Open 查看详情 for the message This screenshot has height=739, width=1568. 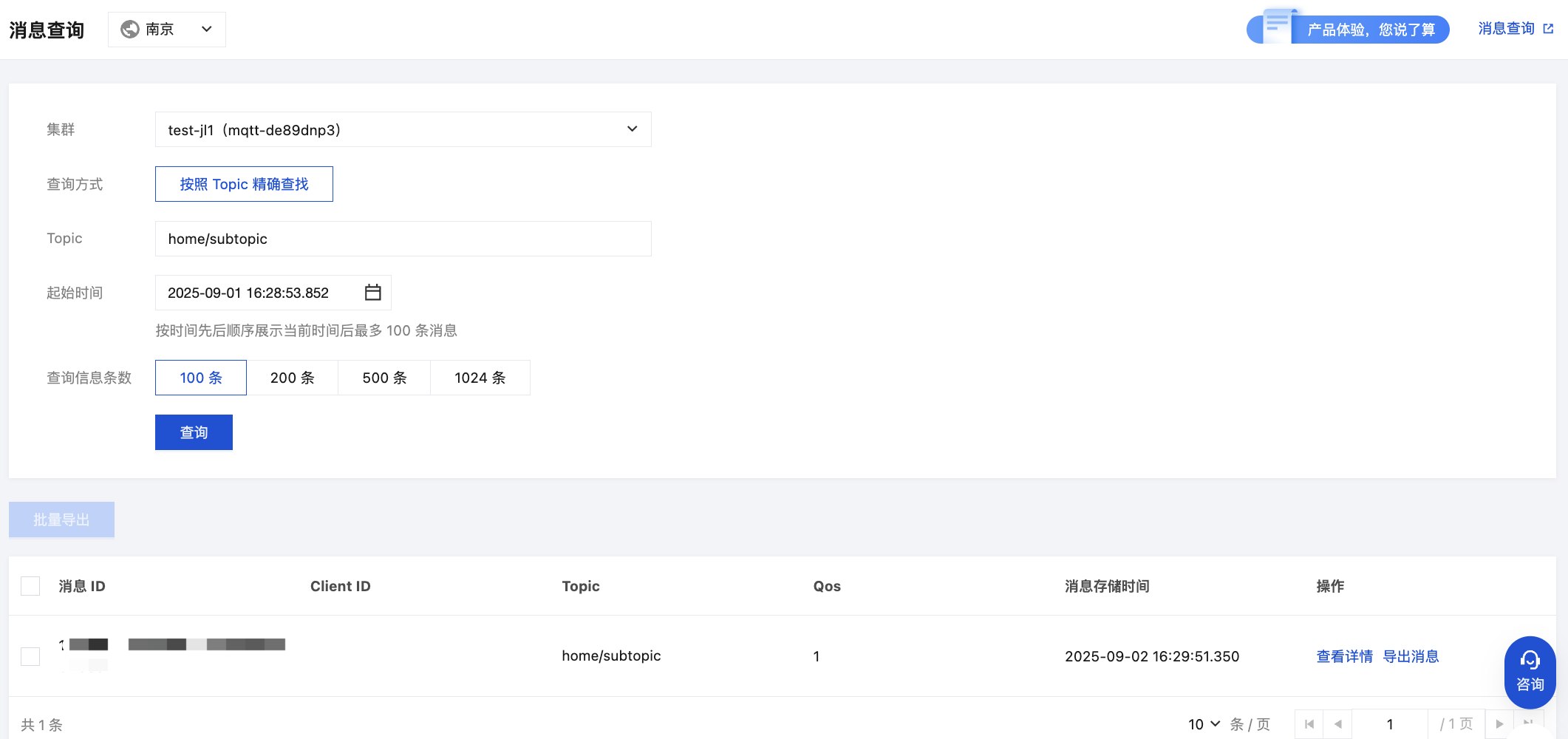click(x=1344, y=656)
